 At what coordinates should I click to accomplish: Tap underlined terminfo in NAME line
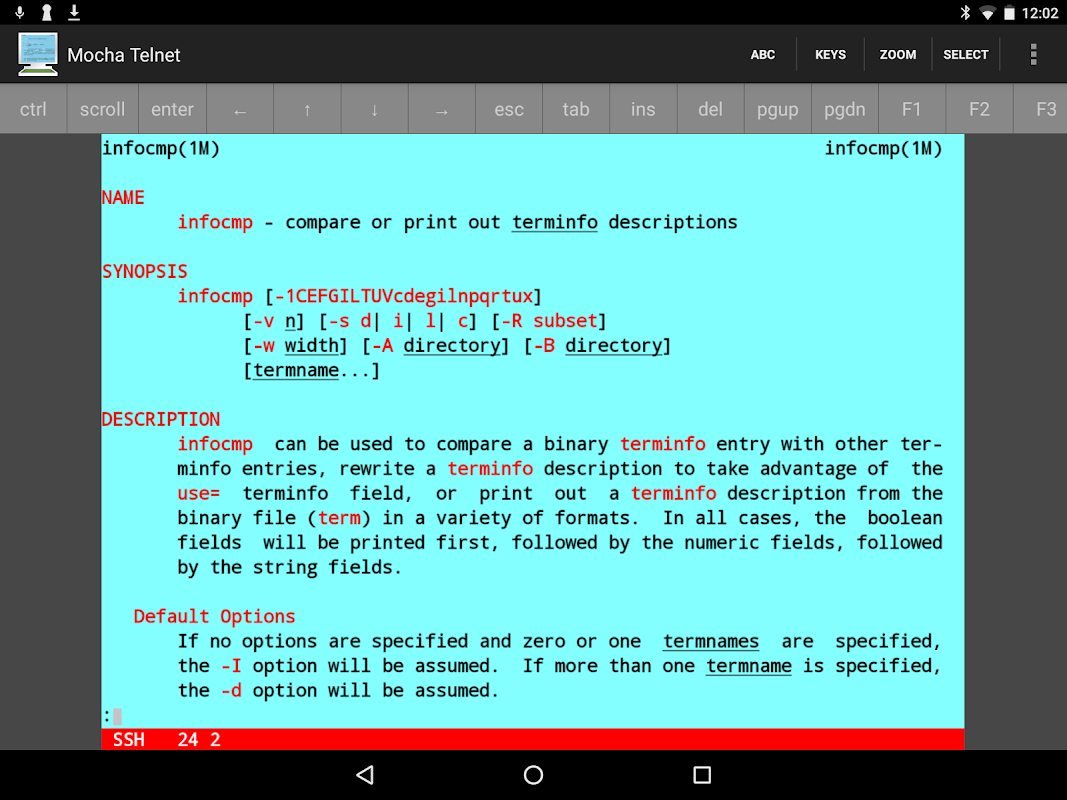pyautogui.click(x=555, y=222)
